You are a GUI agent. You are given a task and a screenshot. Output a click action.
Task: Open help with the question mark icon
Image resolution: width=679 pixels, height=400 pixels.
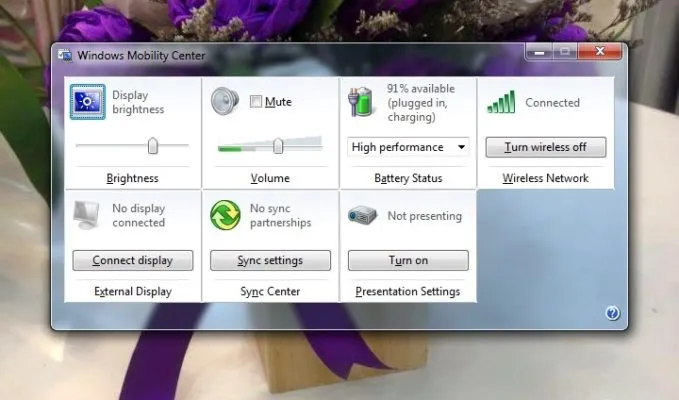[x=612, y=313]
